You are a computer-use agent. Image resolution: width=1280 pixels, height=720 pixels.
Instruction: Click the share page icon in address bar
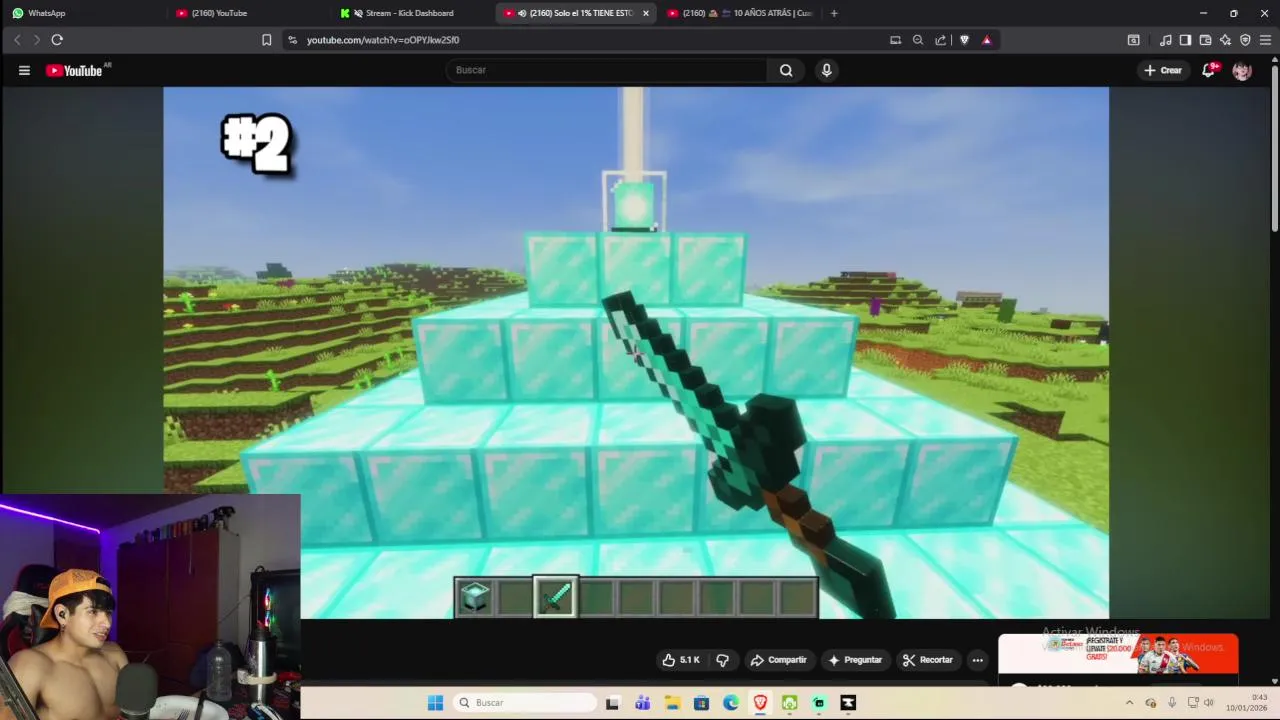pyautogui.click(x=941, y=40)
